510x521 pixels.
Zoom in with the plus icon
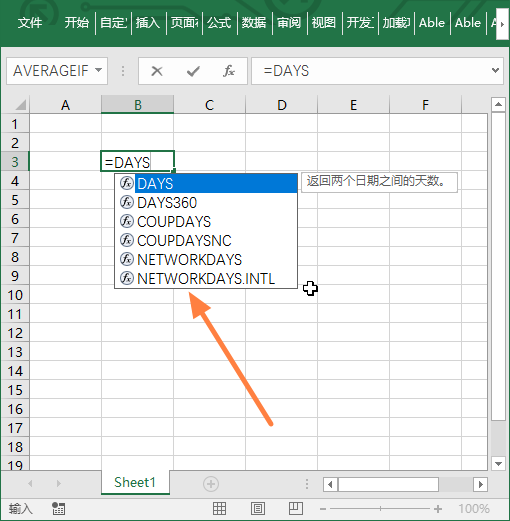[438, 509]
